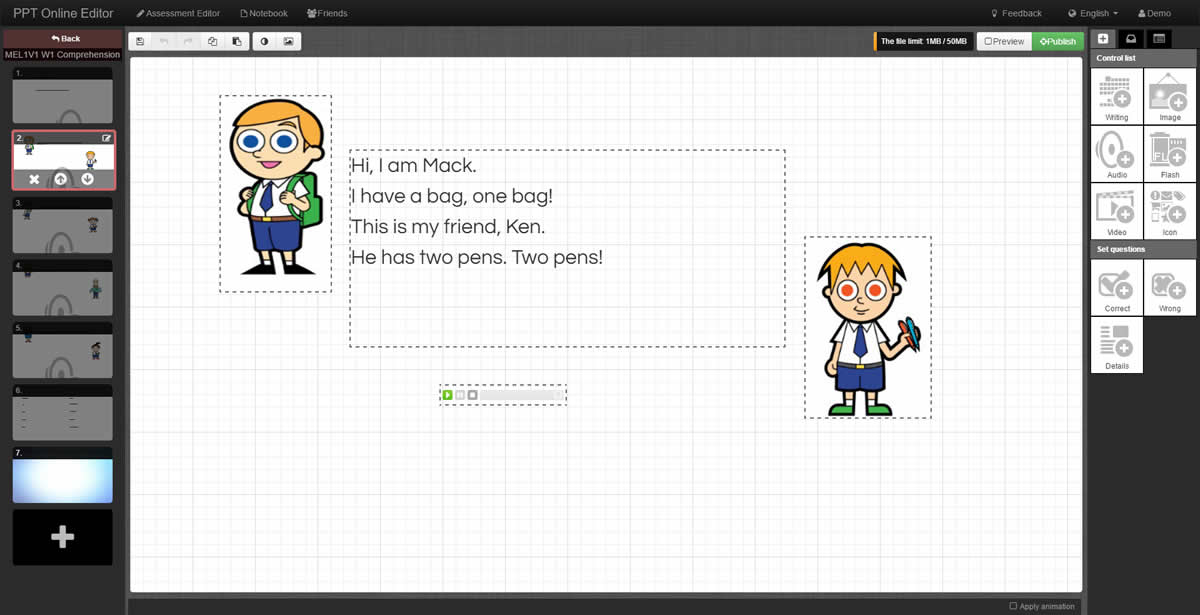Insert a Video control

(1116, 211)
